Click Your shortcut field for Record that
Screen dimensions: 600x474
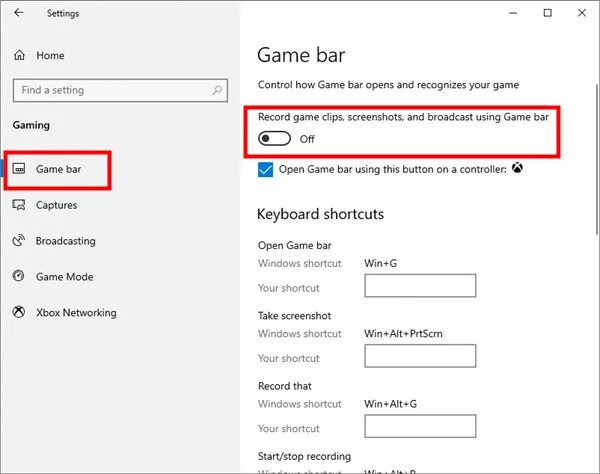(420, 426)
